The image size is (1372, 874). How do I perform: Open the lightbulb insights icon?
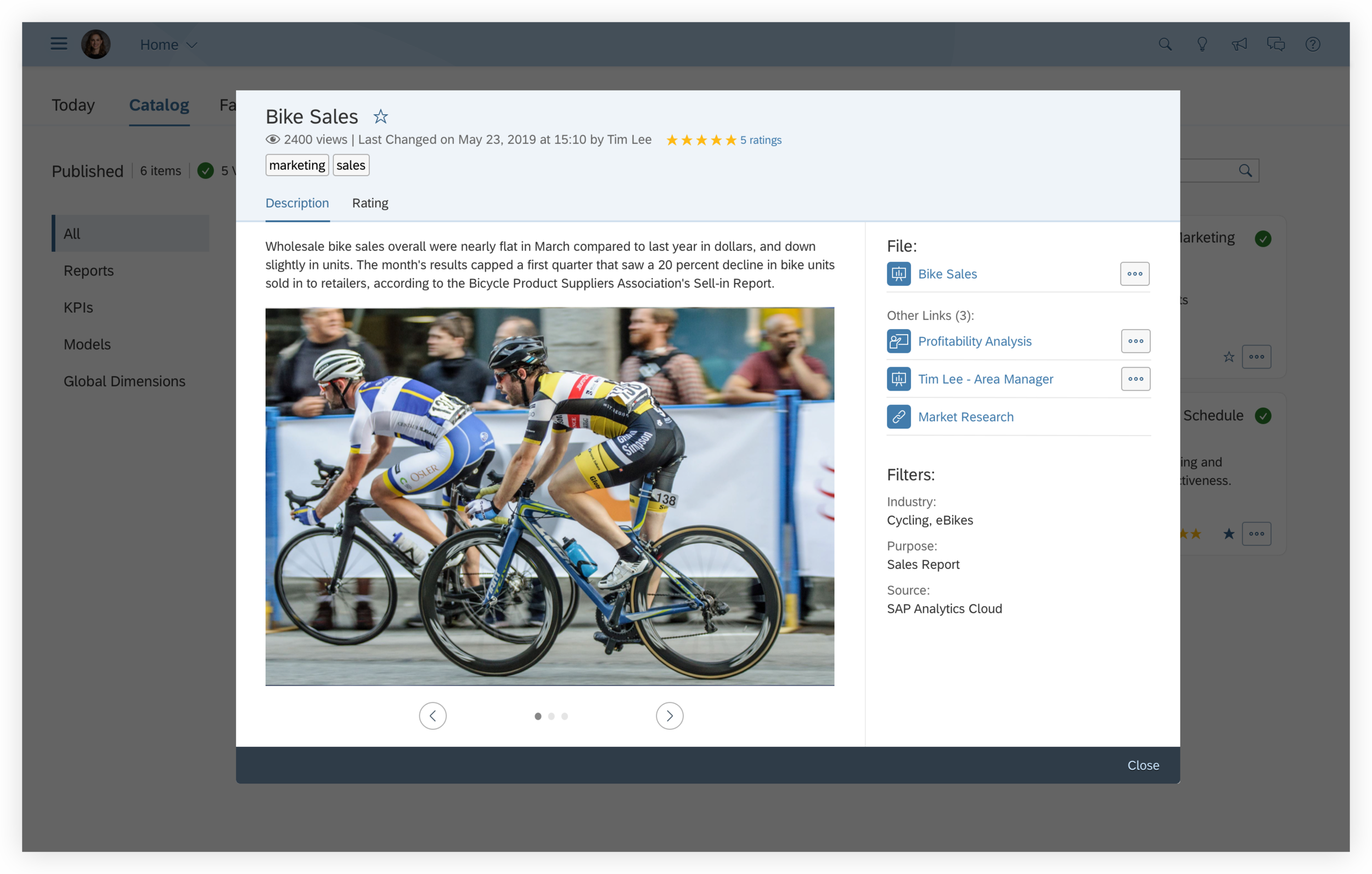(x=1202, y=44)
